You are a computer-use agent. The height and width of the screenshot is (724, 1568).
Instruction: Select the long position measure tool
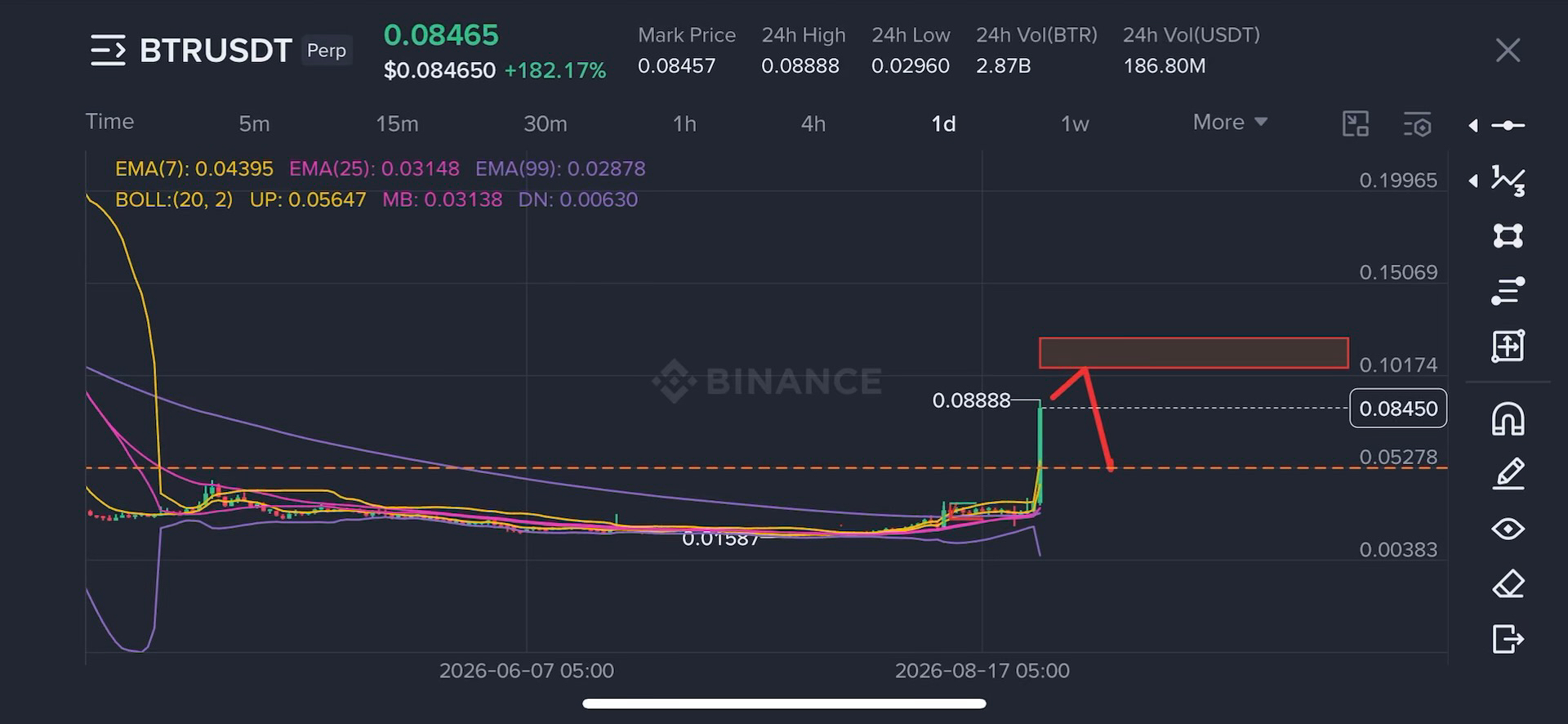point(1508,346)
